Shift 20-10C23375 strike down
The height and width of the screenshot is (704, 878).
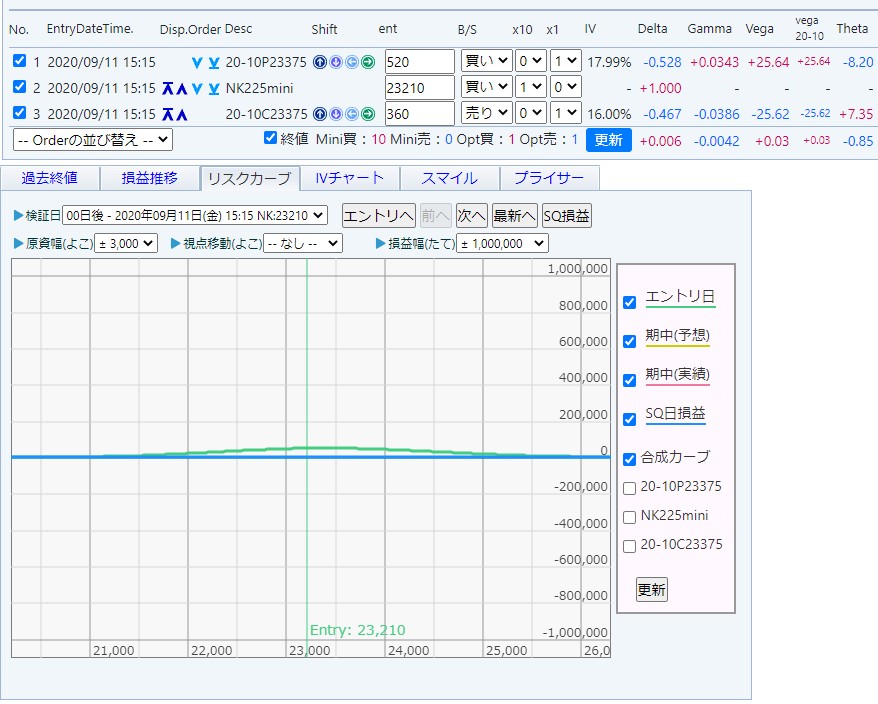click(335, 114)
